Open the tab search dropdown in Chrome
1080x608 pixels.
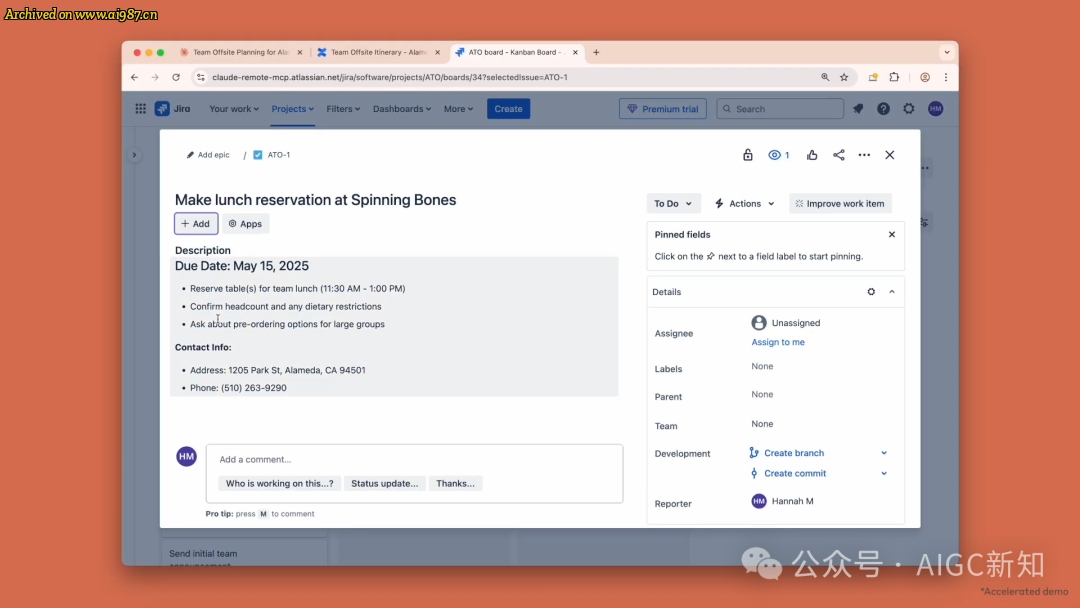coord(947,52)
